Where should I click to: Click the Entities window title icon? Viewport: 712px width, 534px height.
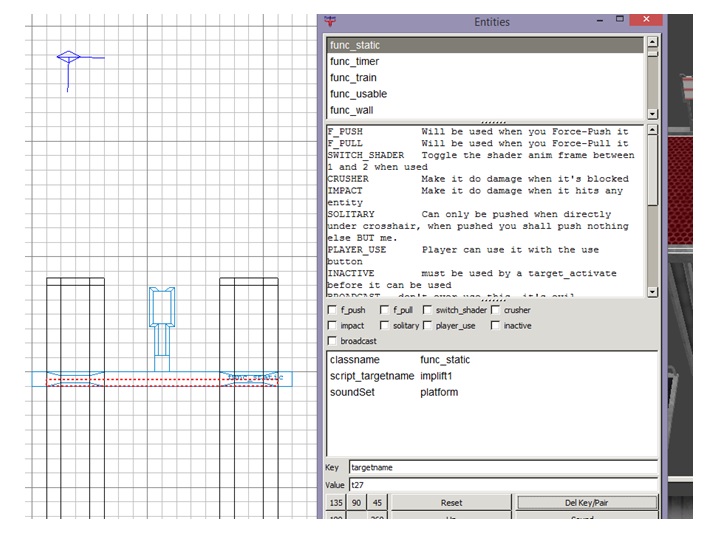coord(331,21)
